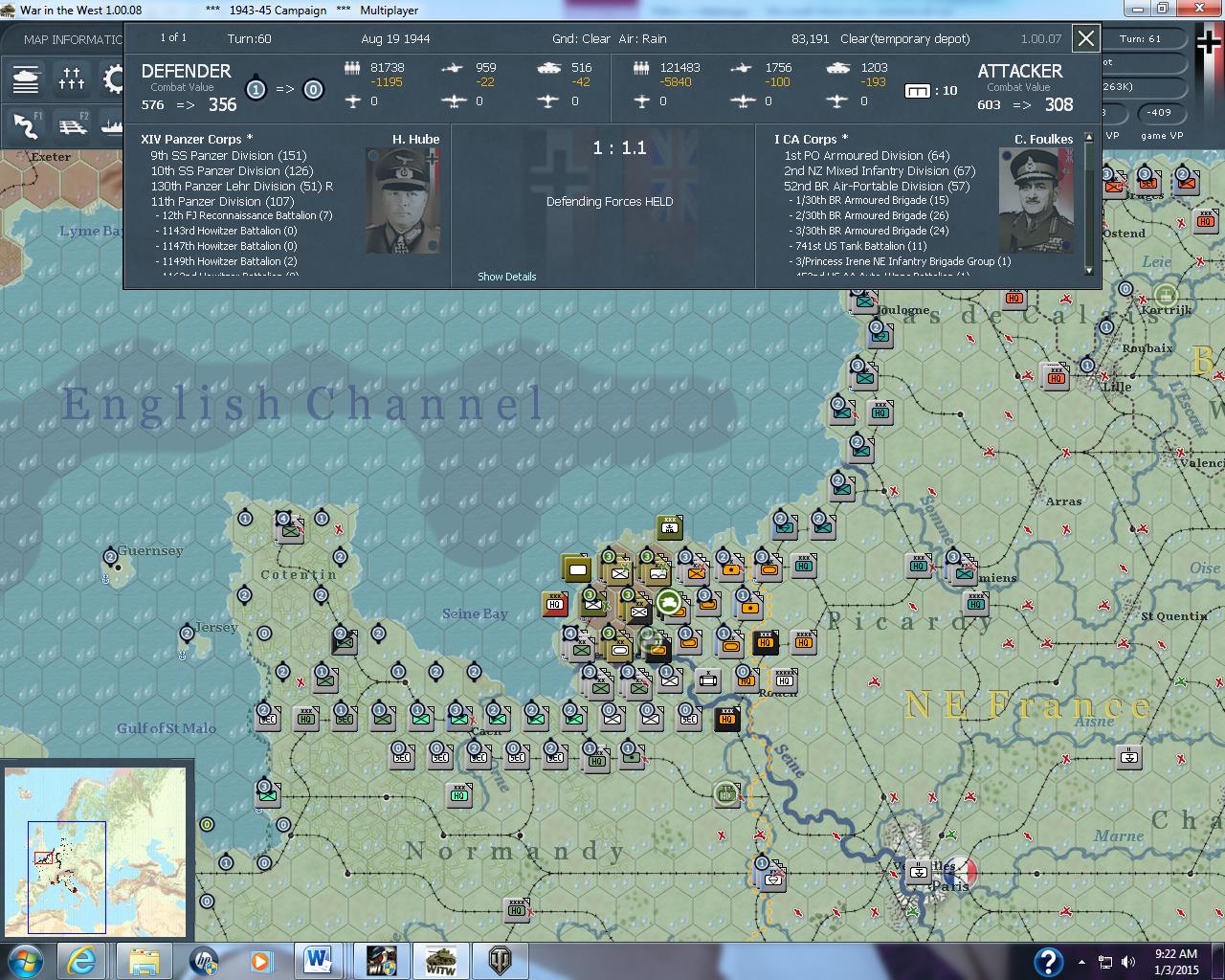Close the combat results panel

(1086, 38)
